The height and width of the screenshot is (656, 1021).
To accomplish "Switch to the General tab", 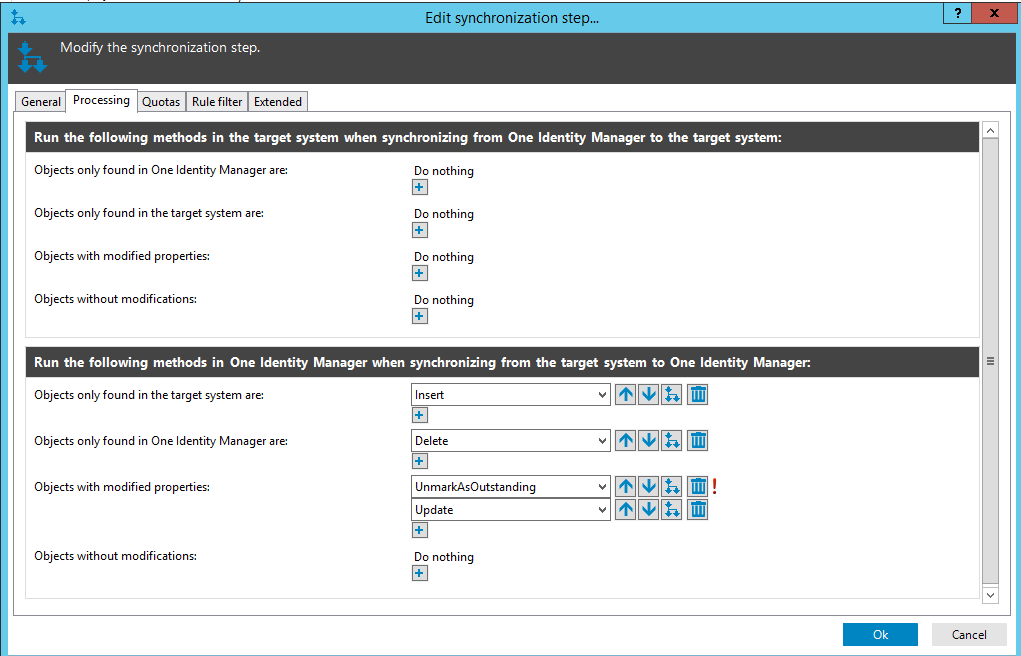I will (40, 102).
